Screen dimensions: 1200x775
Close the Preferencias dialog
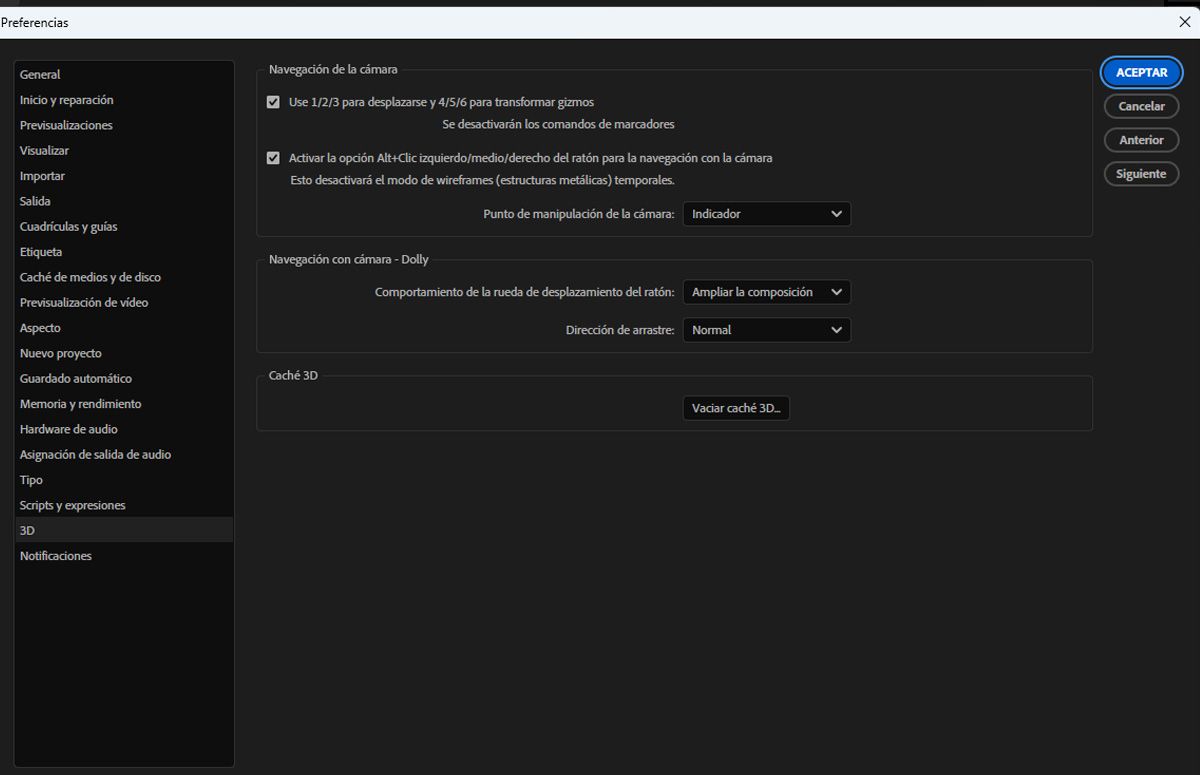point(1185,22)
